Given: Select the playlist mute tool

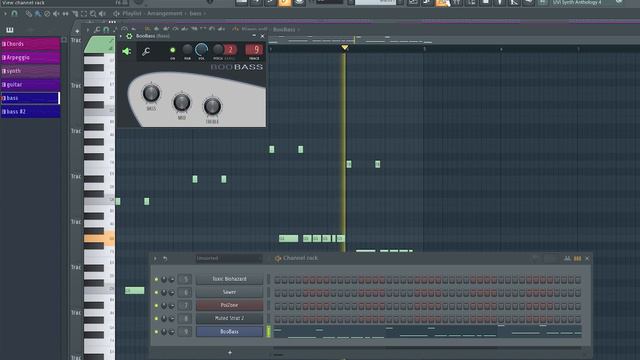Looking at the screenshot, I should pos(56,13).
